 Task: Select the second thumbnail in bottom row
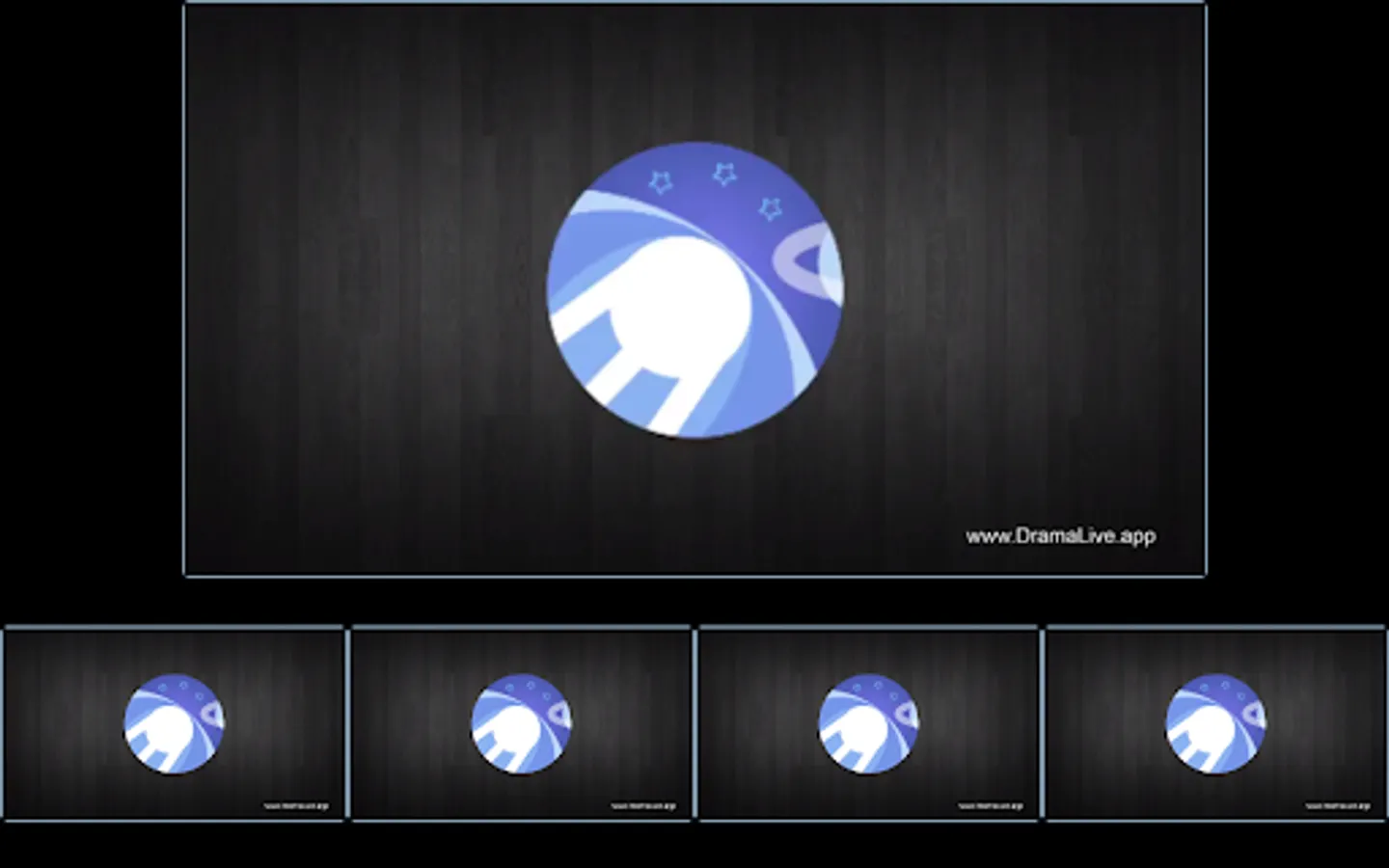click(x=521, y=723)
